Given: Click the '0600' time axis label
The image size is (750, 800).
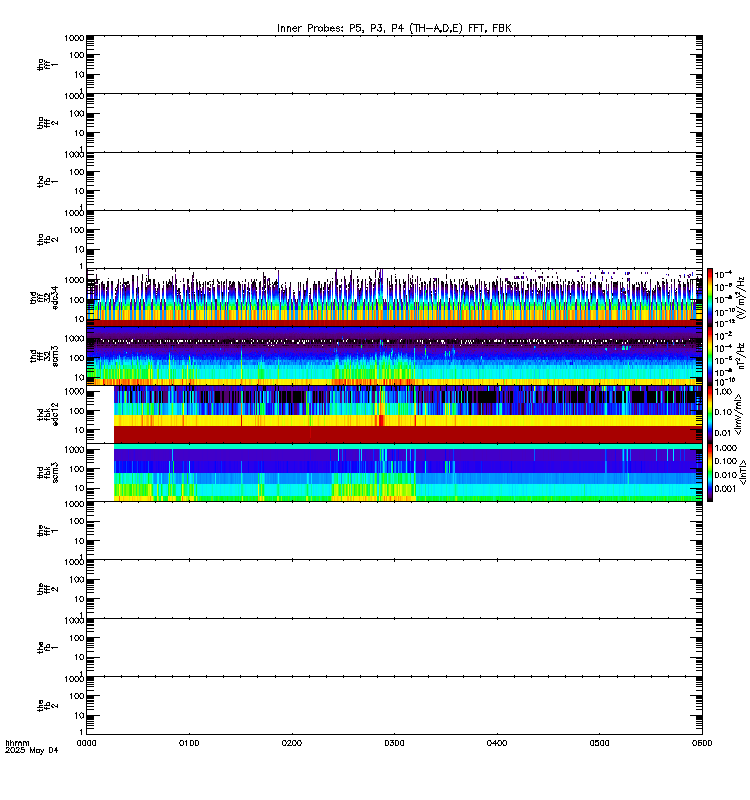Looking at the screenshot, I should (x=702, y=743).
